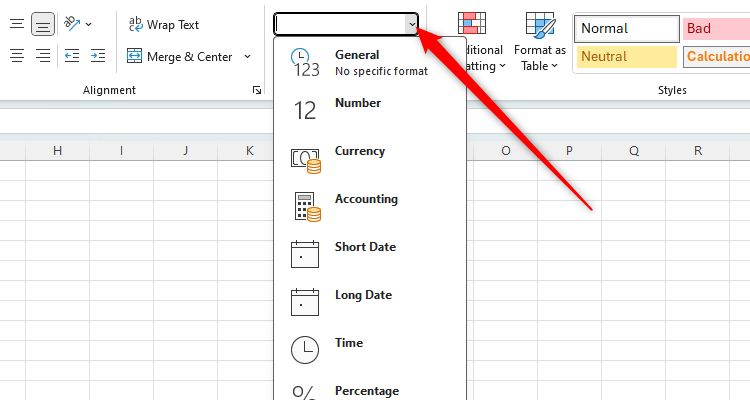Screen dimensions: 750x400
Task: Collapse the number format dropdown arrow
Action: (x=412, y=24)
